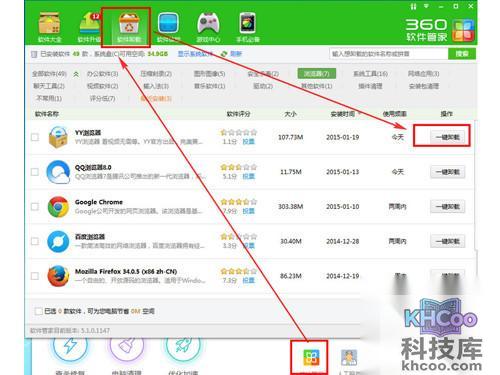Click the 软件评分 column header
Viewport: 500px width, 375px height.
(x=238, y=114)
